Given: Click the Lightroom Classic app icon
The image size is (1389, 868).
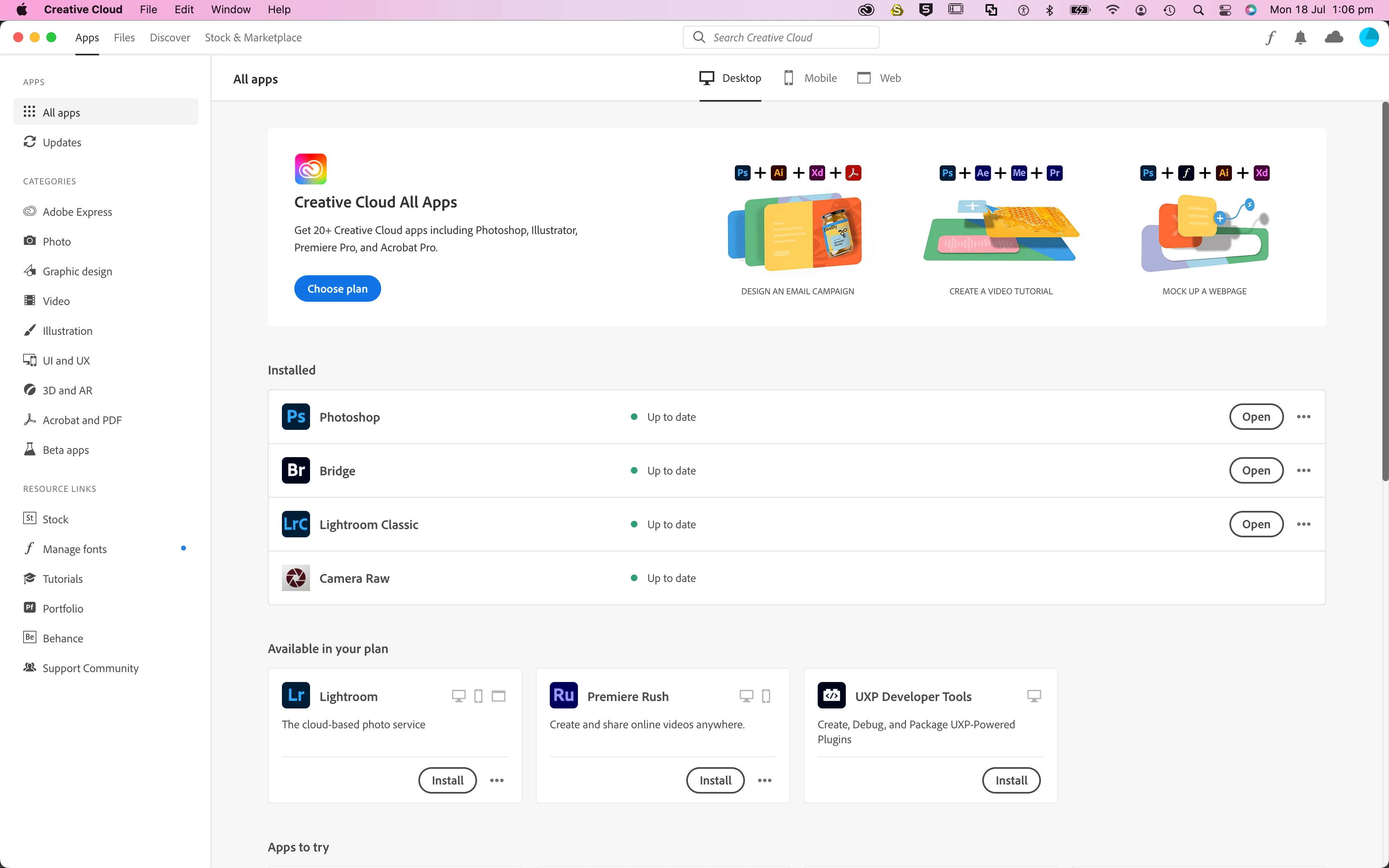Looking at the screenshot, I should pos(296,524).
